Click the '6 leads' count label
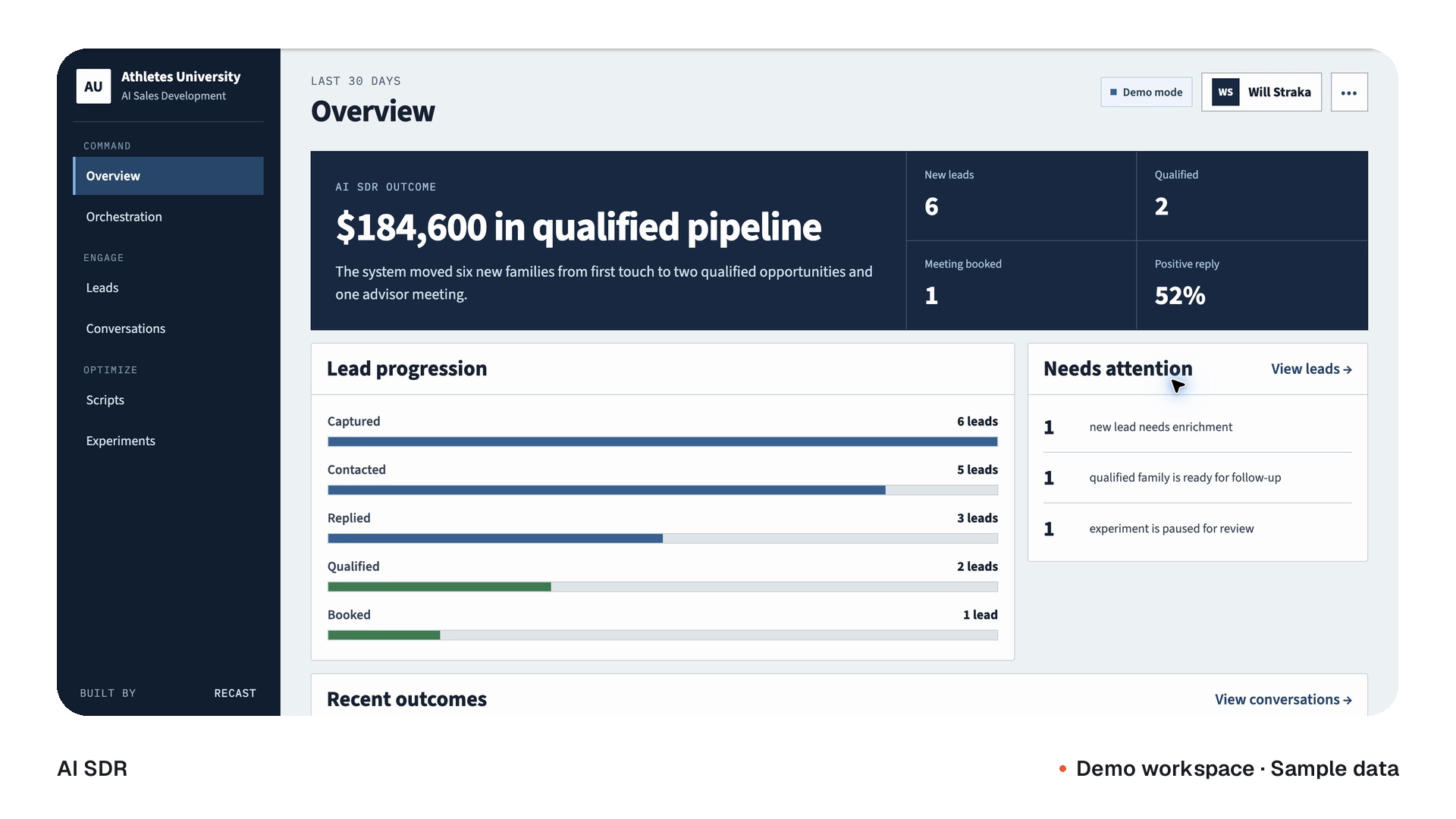The height and width of the screenshot is (819, 1456). [x=977, y=422]
